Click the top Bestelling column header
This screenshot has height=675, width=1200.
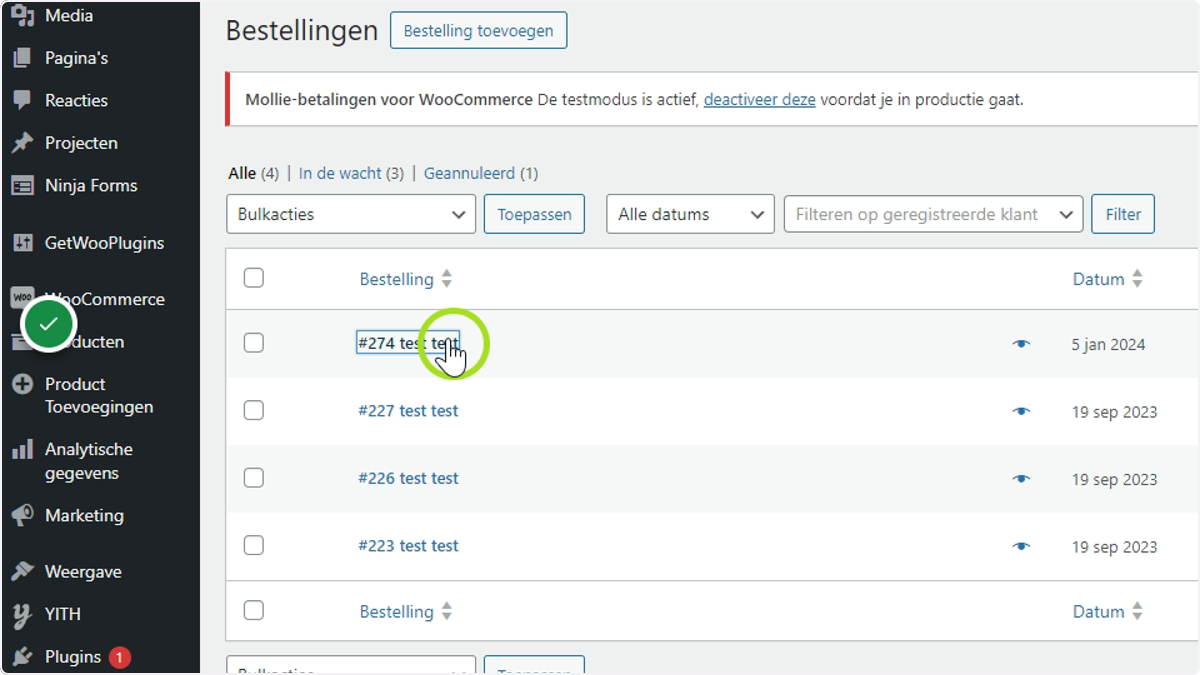click(x=397, y=279)
